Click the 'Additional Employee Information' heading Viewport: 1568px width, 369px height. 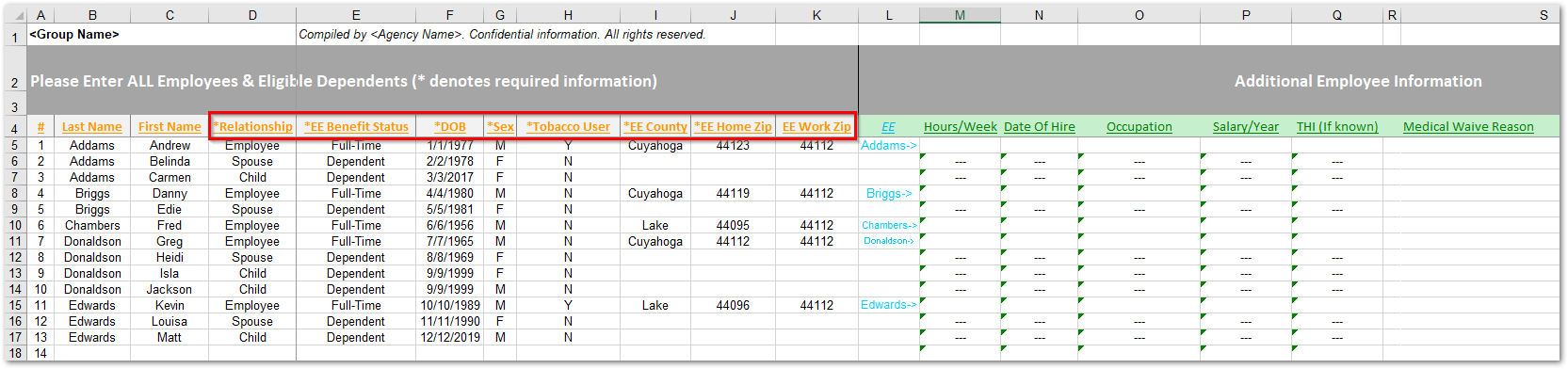1358,81
